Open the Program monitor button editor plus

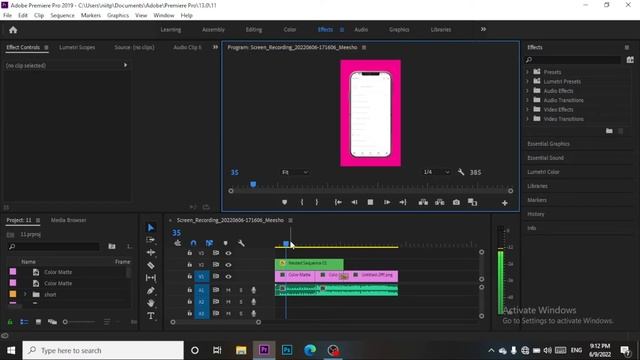pos(504,203)
